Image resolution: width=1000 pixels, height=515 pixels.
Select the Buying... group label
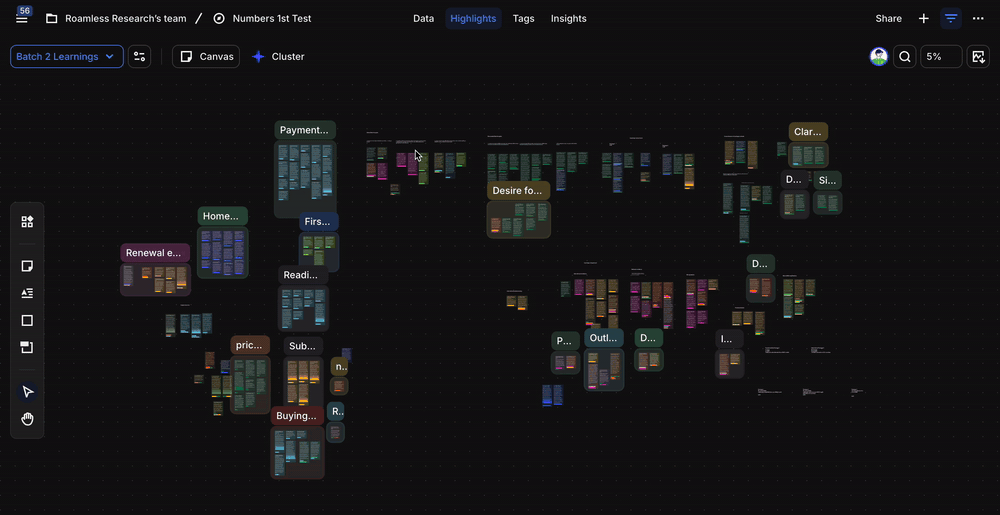pyautogui.click(x=297, y=416)
